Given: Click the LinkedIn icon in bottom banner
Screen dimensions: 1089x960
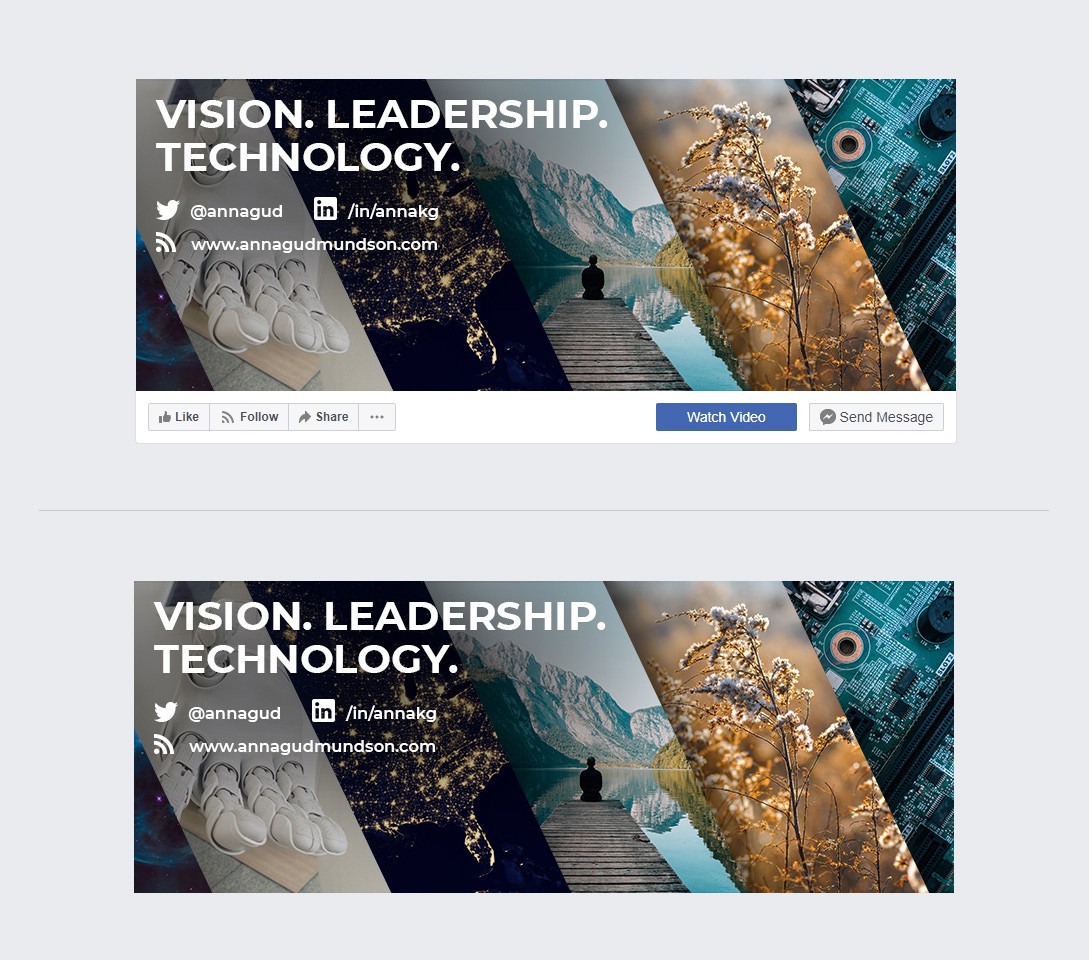Looking at the screenshot, I should 323,711.
